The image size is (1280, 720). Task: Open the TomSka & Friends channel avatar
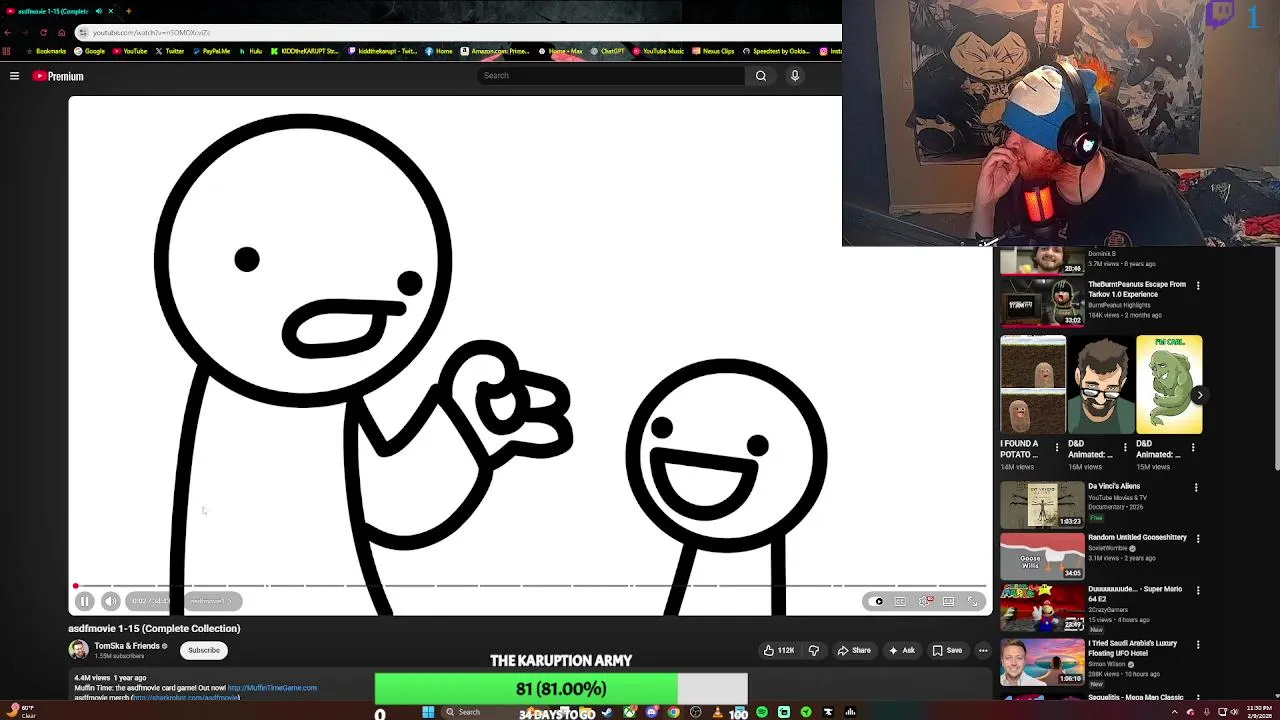tap(78, 650)
